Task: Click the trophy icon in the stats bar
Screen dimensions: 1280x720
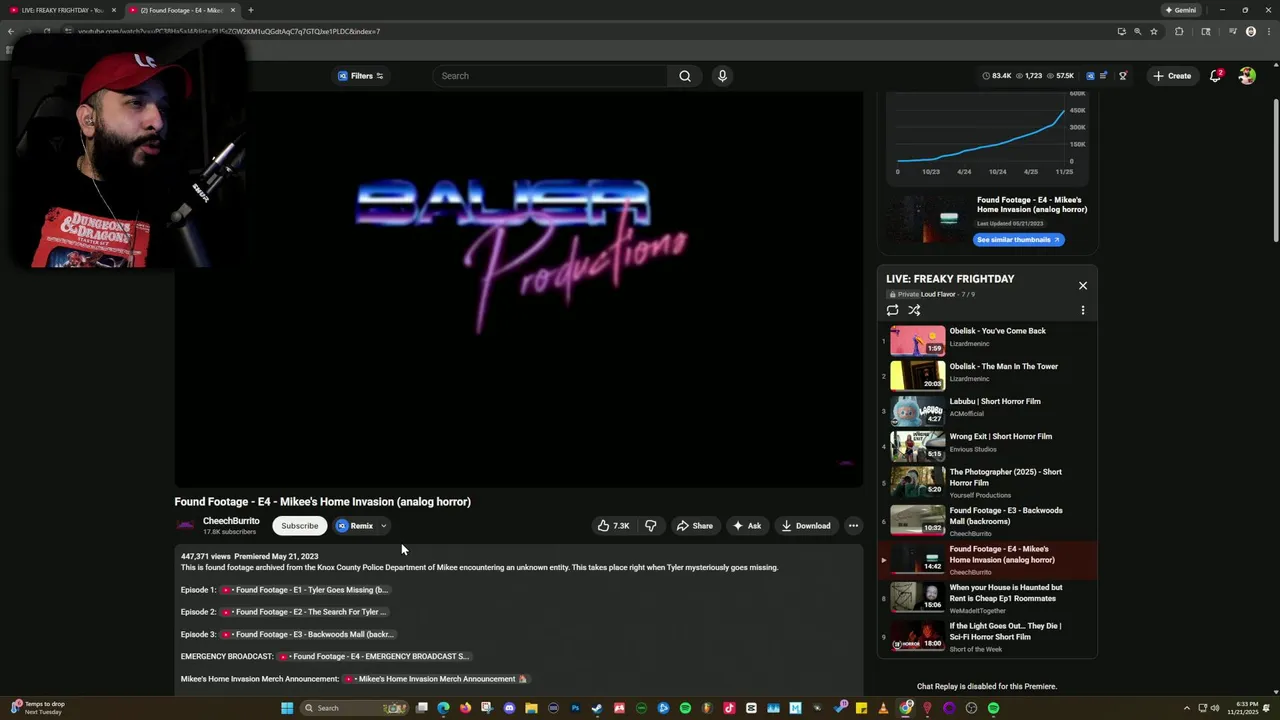Action: [1123, 76]
